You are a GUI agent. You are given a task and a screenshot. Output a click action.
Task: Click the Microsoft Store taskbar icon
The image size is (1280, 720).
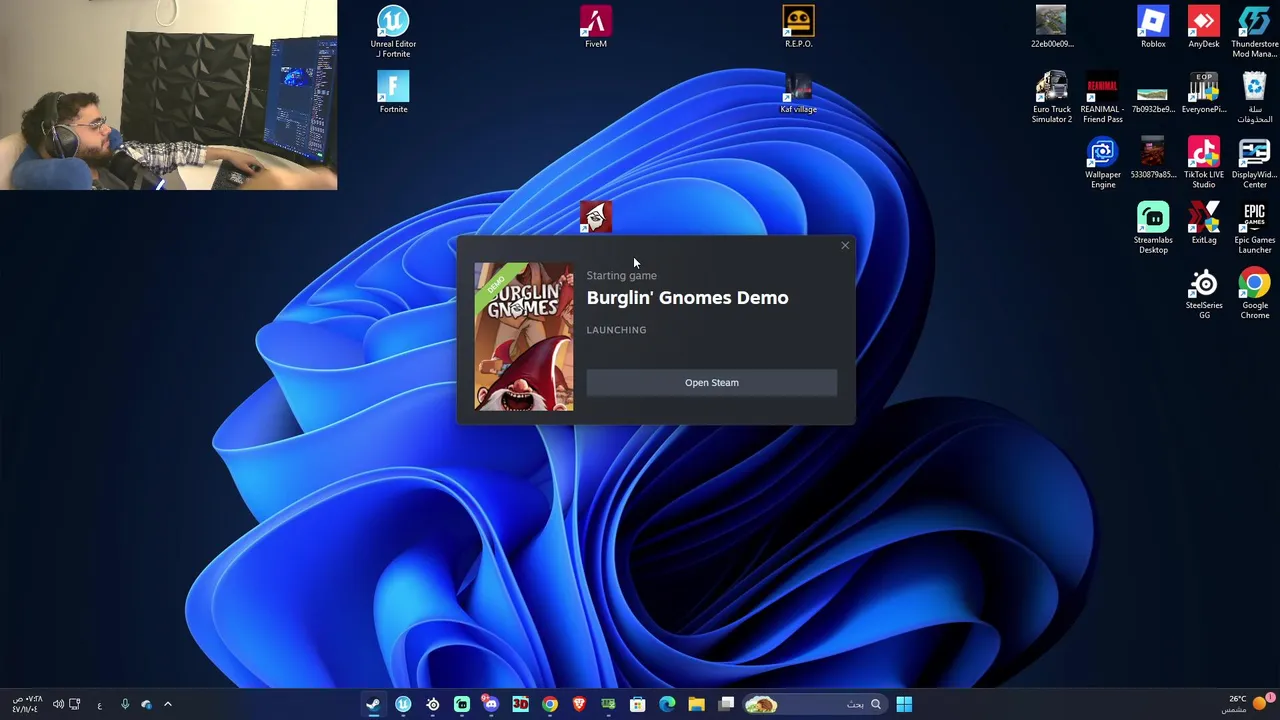tap(637, 704)
